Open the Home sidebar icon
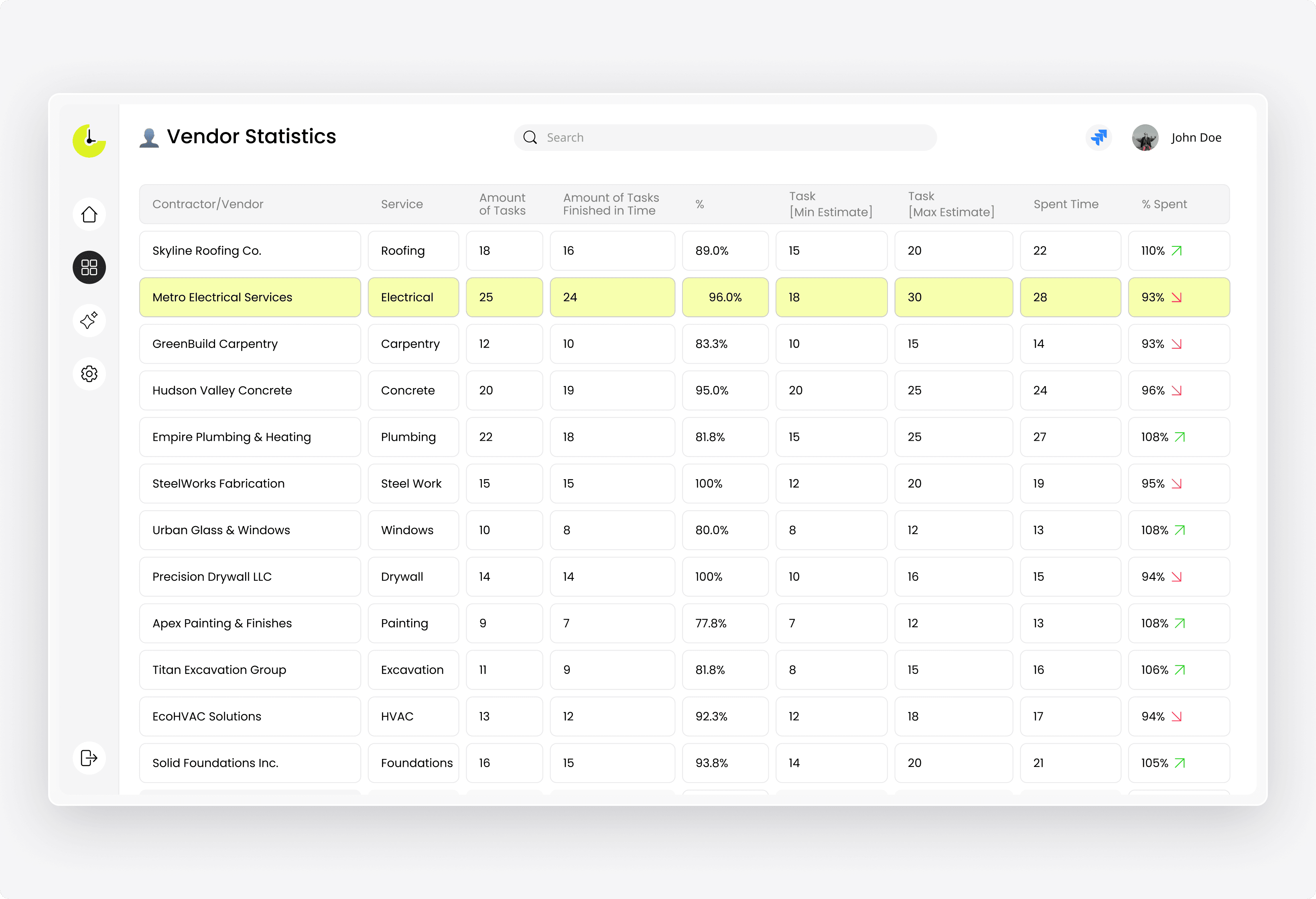This screenshot has width=1316, height=899. point(89,214)
